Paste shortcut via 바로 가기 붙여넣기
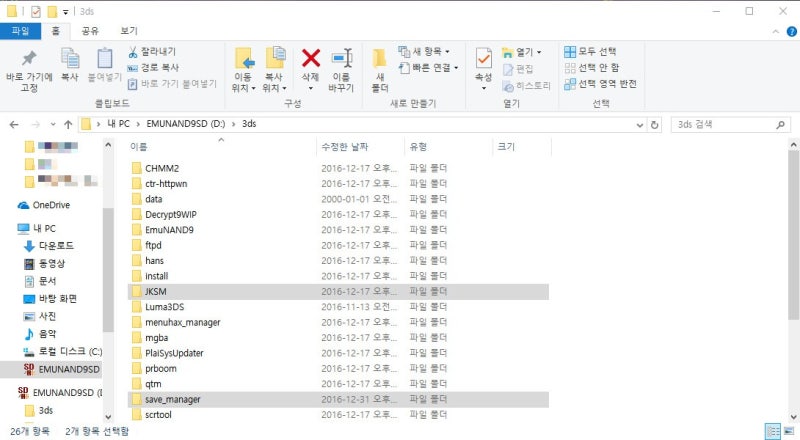 click(172, 84)
